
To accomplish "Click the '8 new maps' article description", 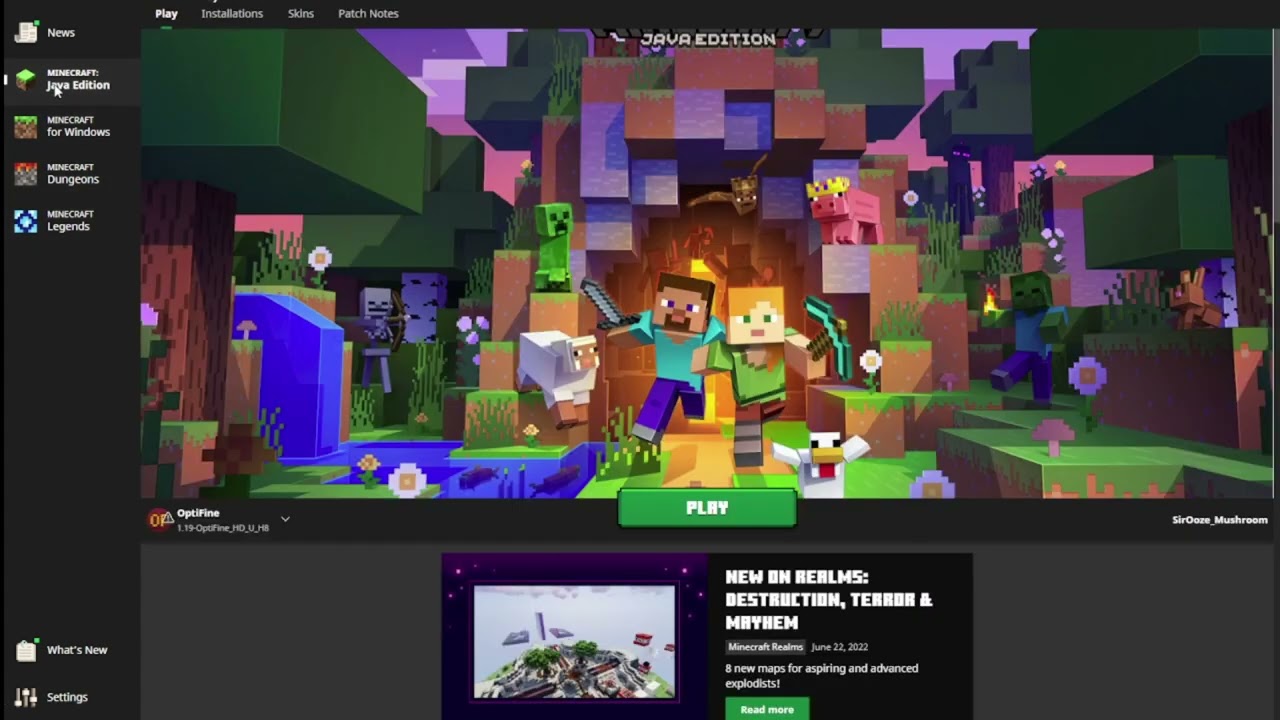I will [822, 676].
